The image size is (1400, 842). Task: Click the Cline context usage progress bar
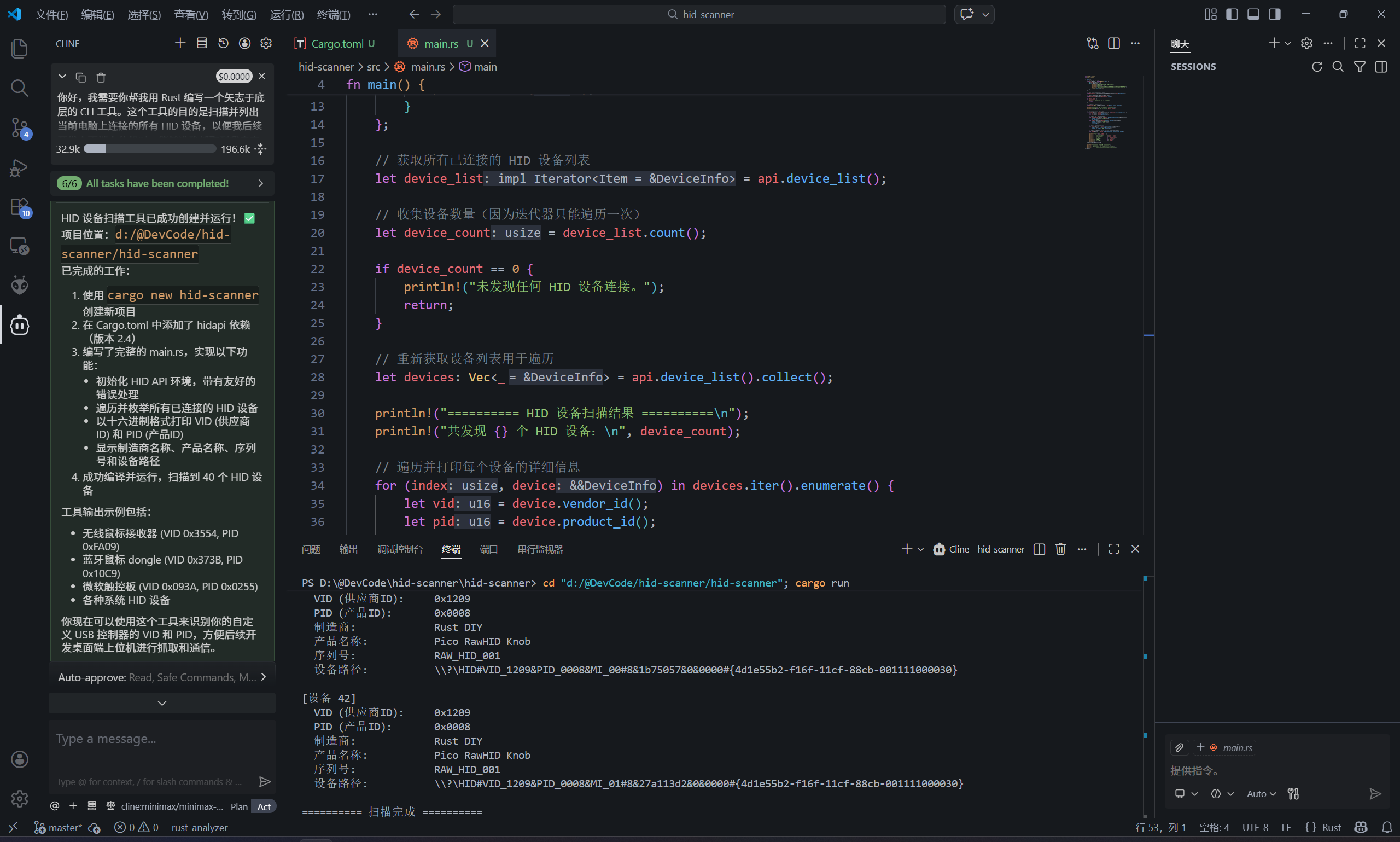tap(150, 149)
